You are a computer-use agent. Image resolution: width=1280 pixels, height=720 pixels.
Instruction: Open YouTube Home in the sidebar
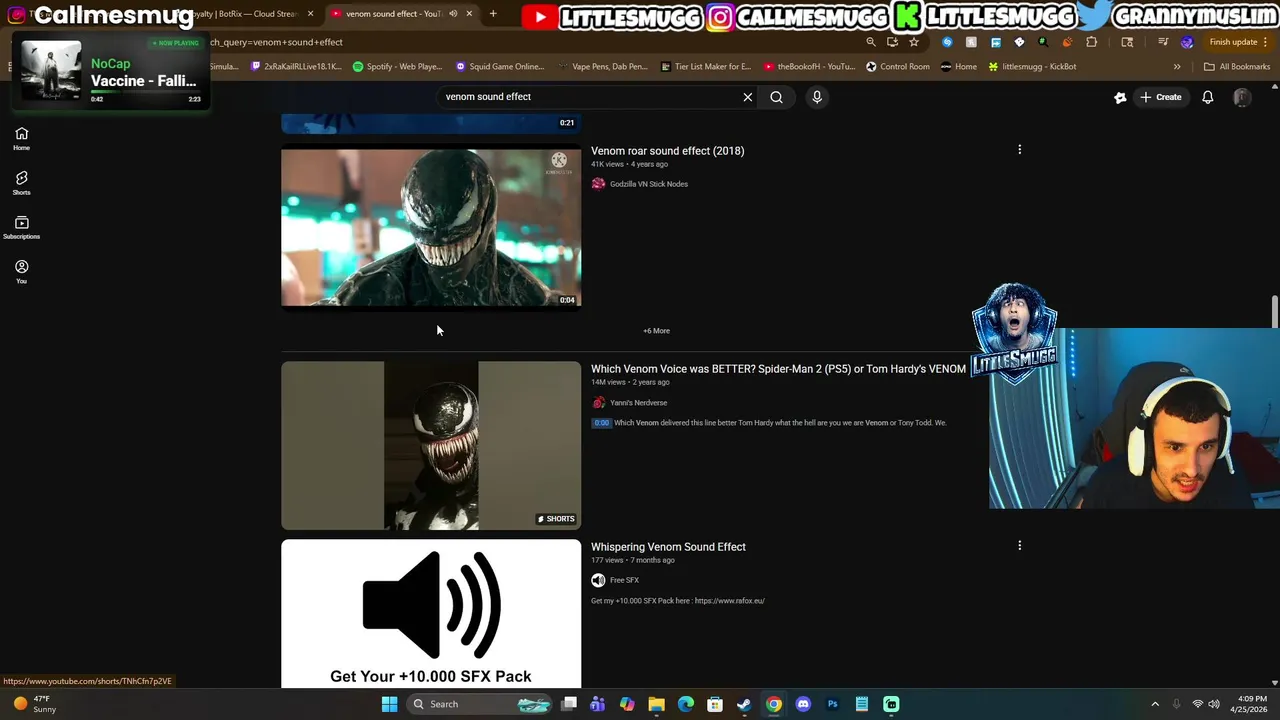(21, 139)
